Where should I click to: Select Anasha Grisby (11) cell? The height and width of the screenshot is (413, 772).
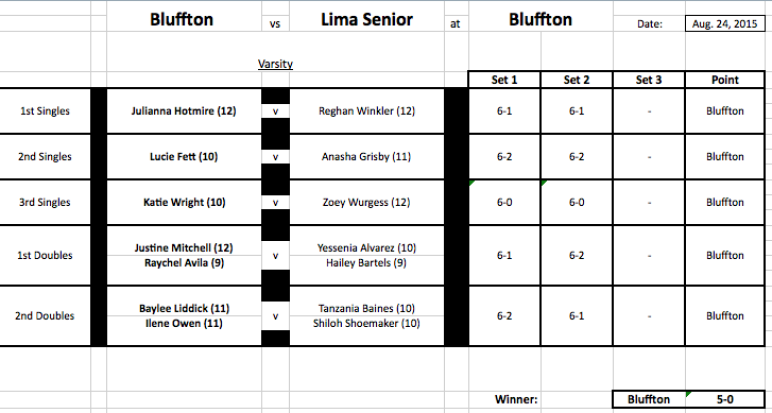367,157
